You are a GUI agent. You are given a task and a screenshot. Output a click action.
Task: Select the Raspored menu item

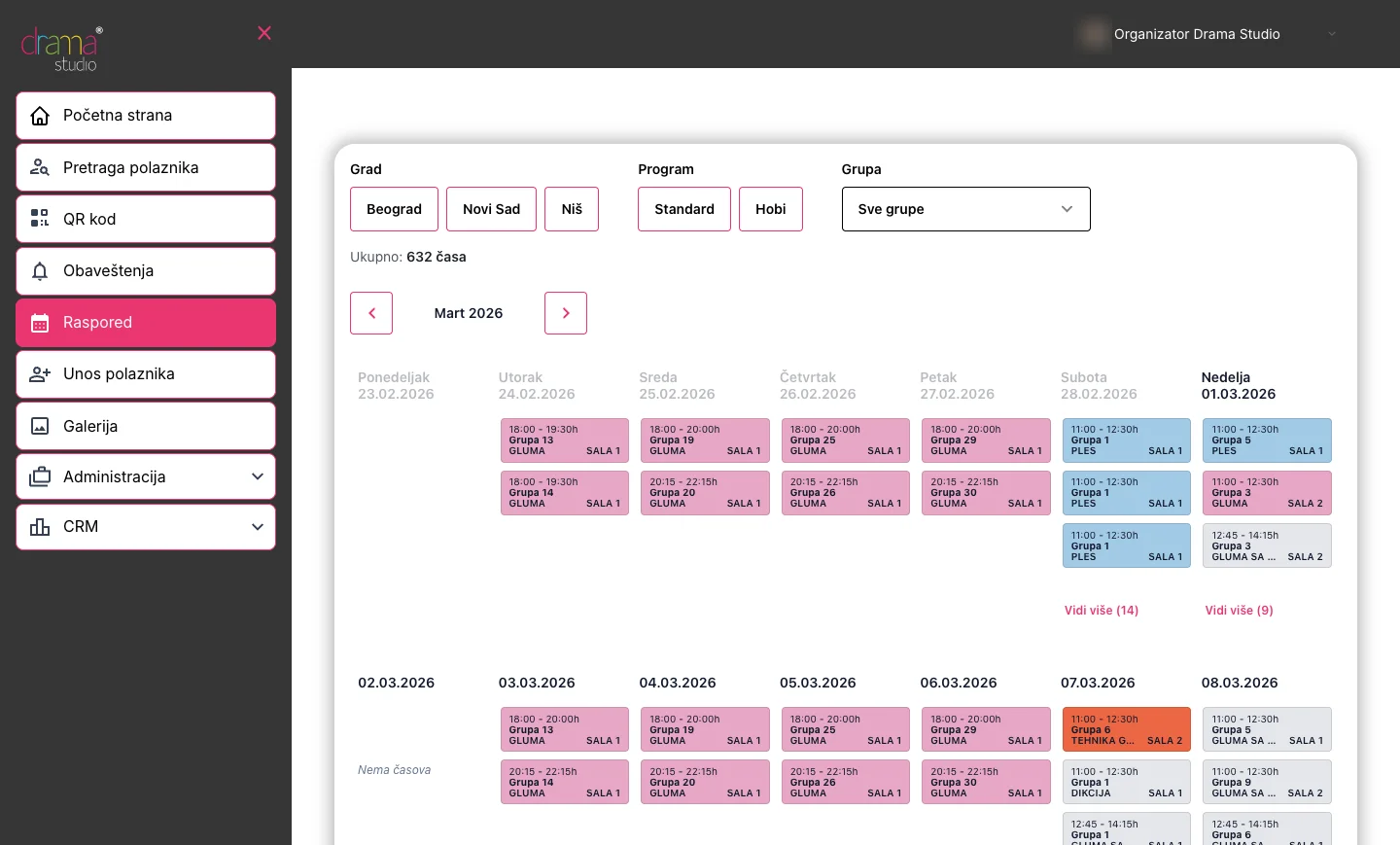point(146,323)
